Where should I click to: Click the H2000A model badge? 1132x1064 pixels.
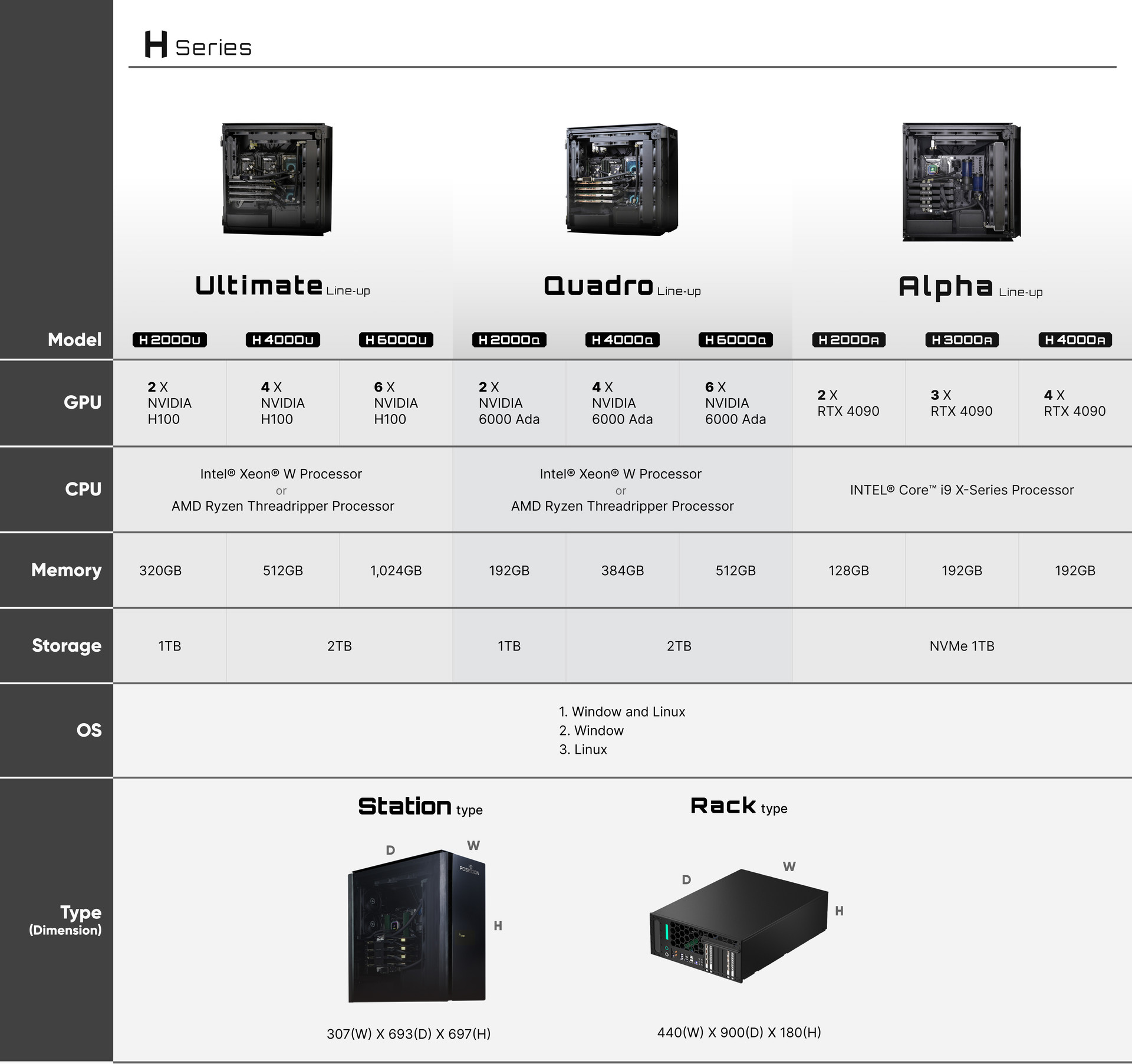click(x=849, y=340)
